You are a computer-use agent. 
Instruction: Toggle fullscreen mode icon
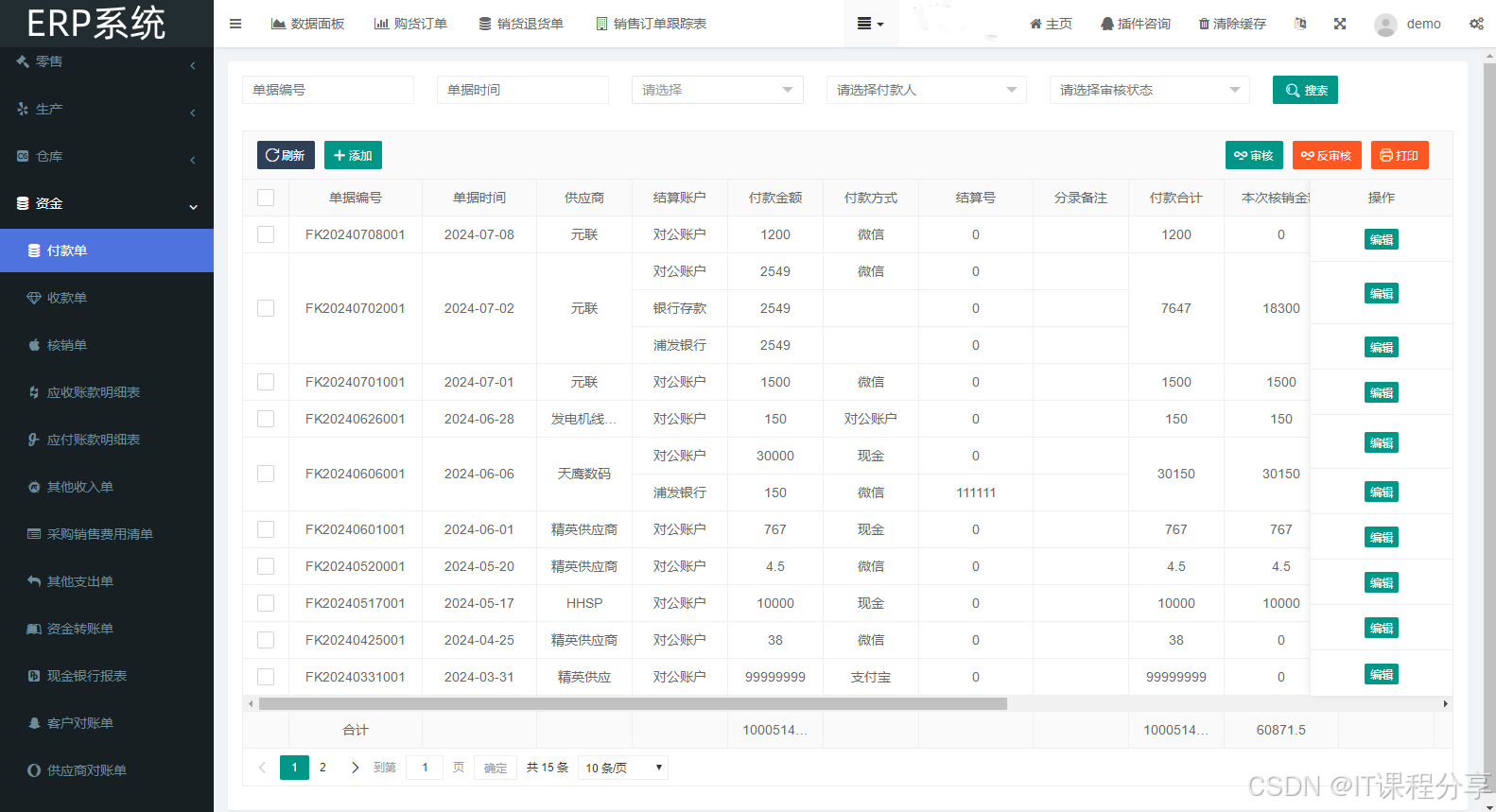[1340, 24]
